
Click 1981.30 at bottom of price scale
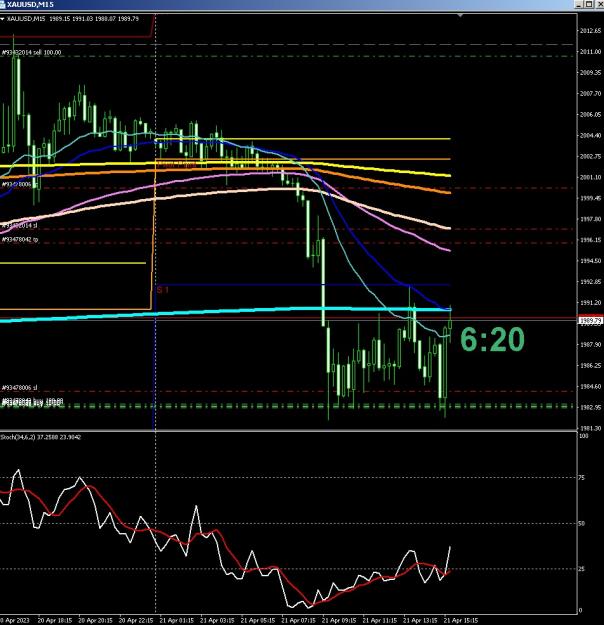click(x=590, y=428)
